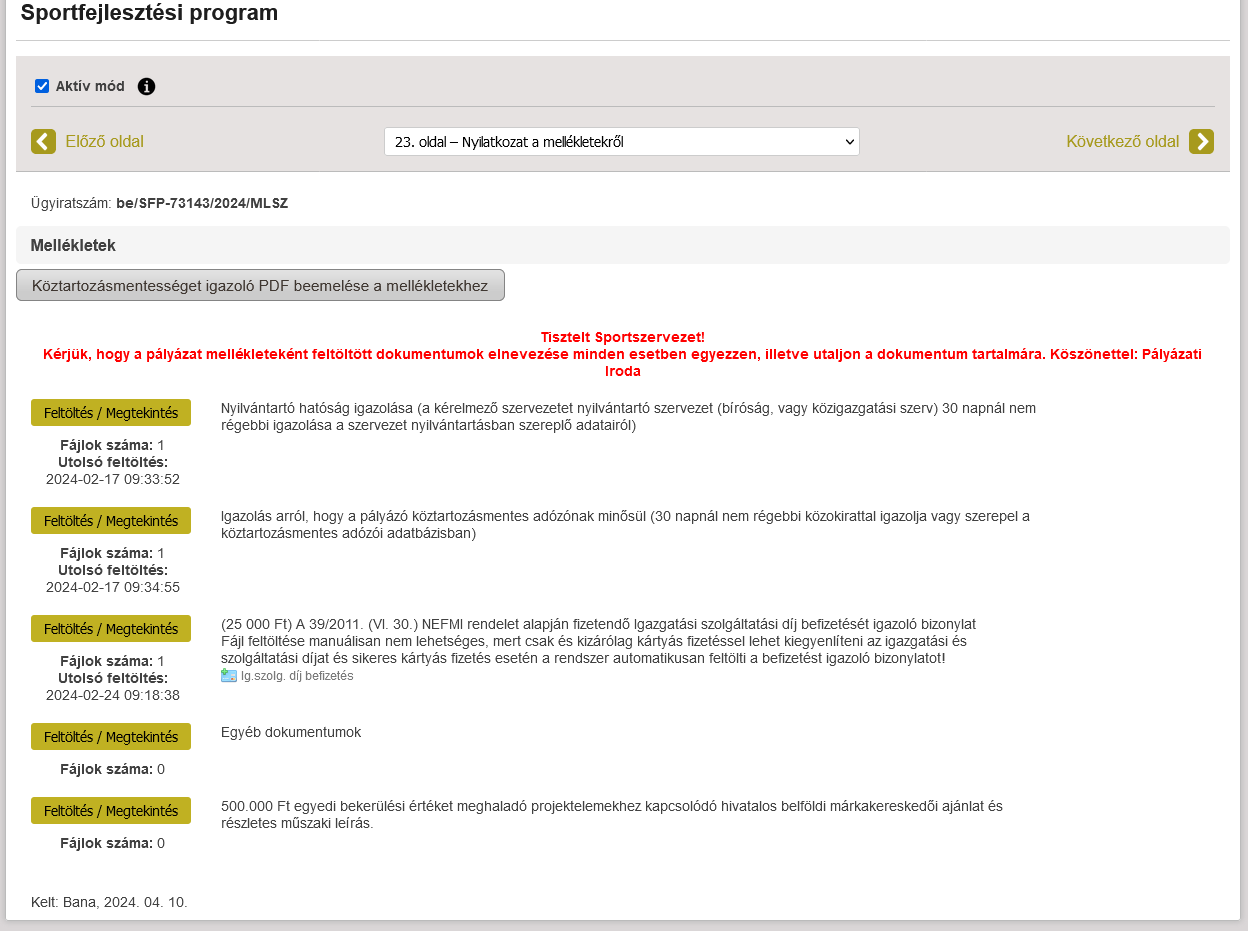The height and width of the screenshot is (931, 1248).
Task: Open Feltöltés / Megtekintés for köztartozásmentes adózó igazolás
Action: point(111,521)
